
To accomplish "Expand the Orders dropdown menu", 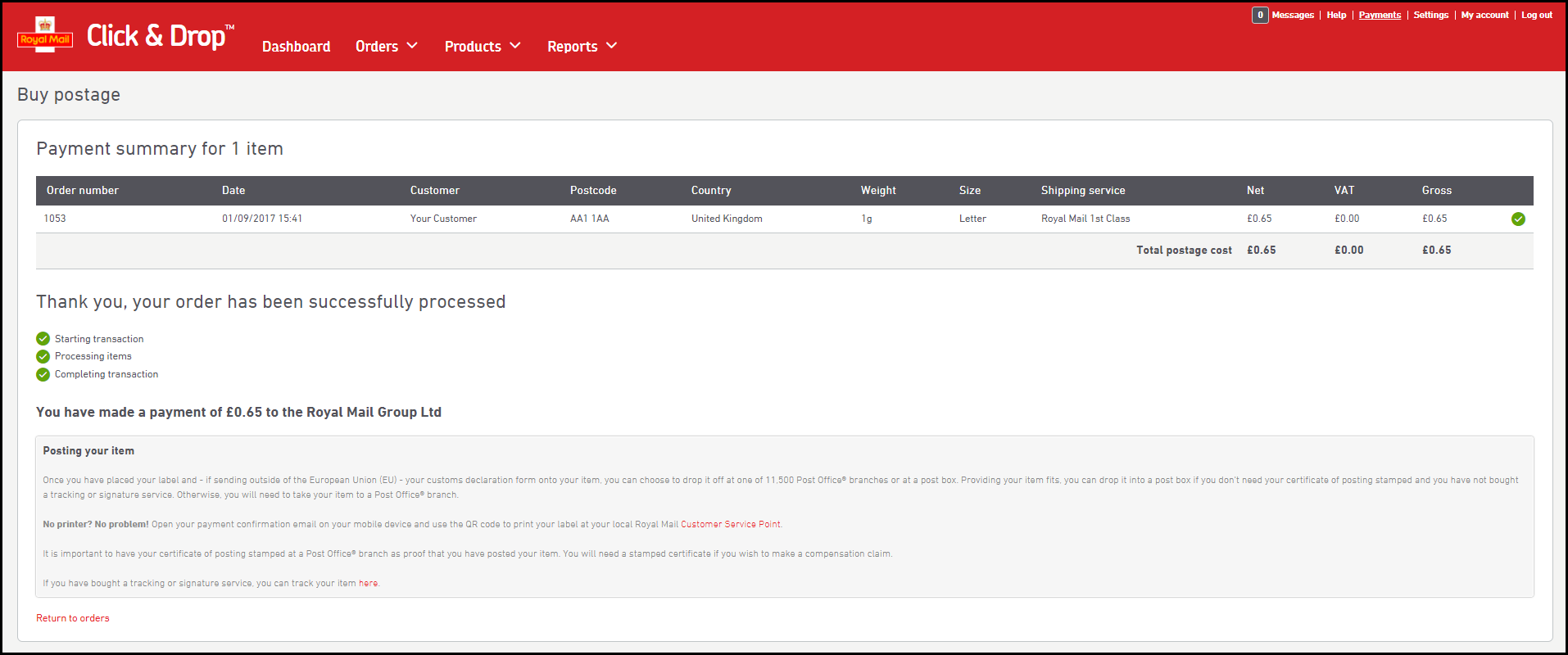I will tap(386, 47).
